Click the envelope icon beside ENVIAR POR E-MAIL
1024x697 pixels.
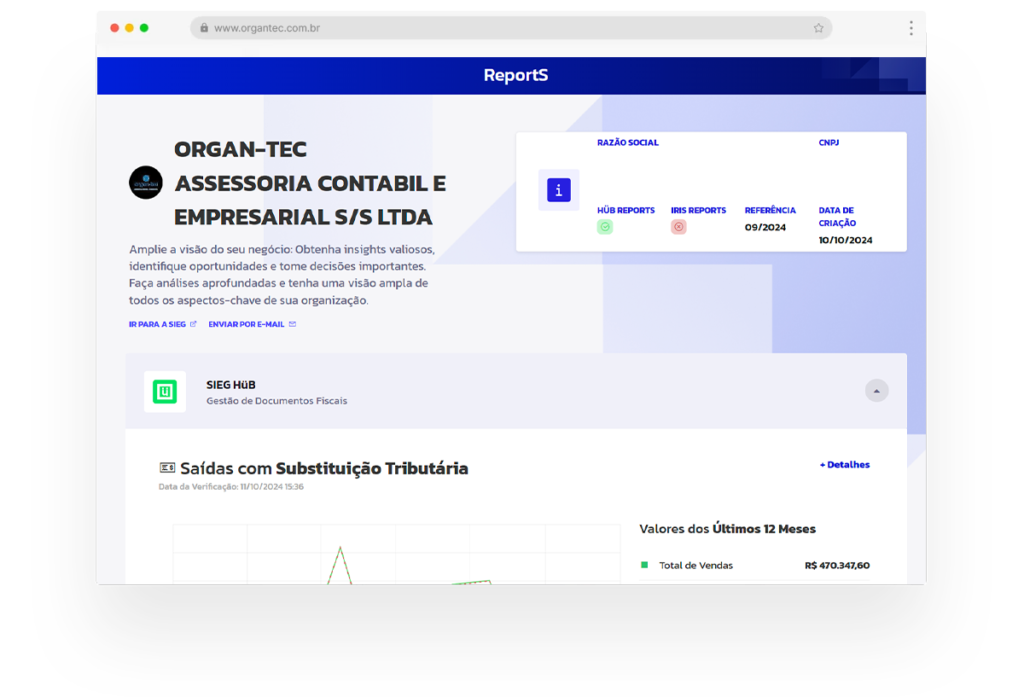click(x=293, y=324)
